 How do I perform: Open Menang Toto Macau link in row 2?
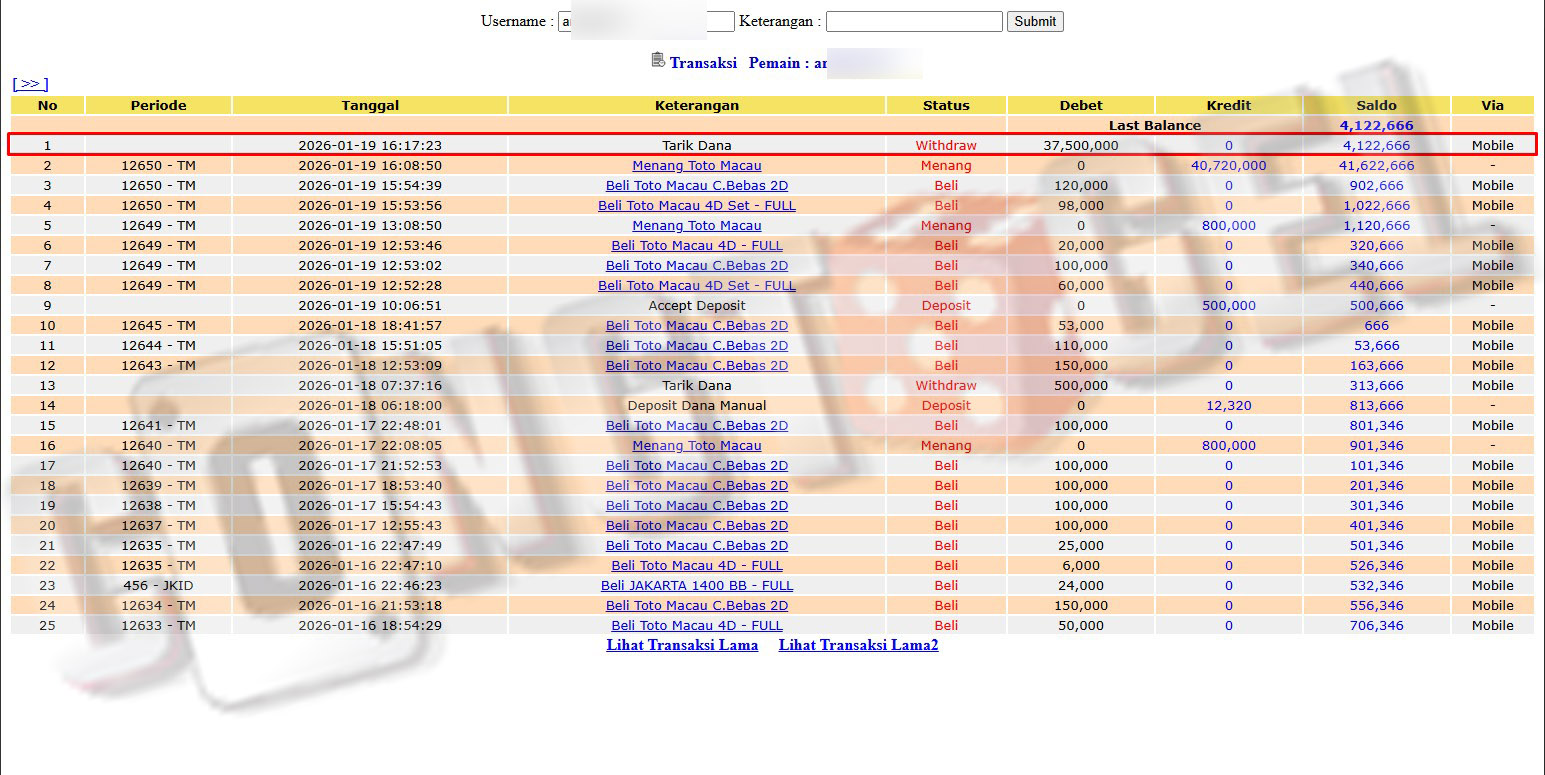(696, 166)
